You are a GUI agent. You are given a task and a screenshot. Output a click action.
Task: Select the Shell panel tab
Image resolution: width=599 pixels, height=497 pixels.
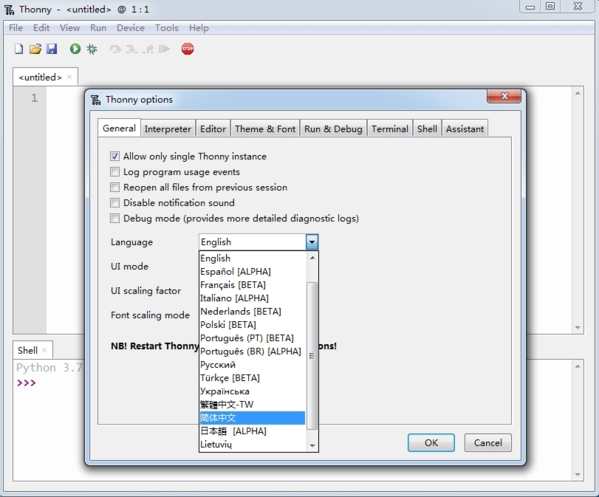pos(28,350)
